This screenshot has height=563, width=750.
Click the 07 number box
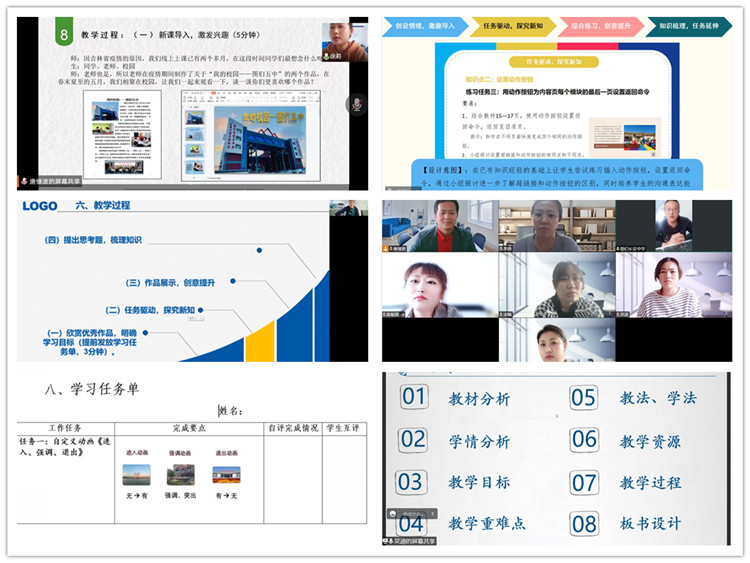tap(584, 482)
